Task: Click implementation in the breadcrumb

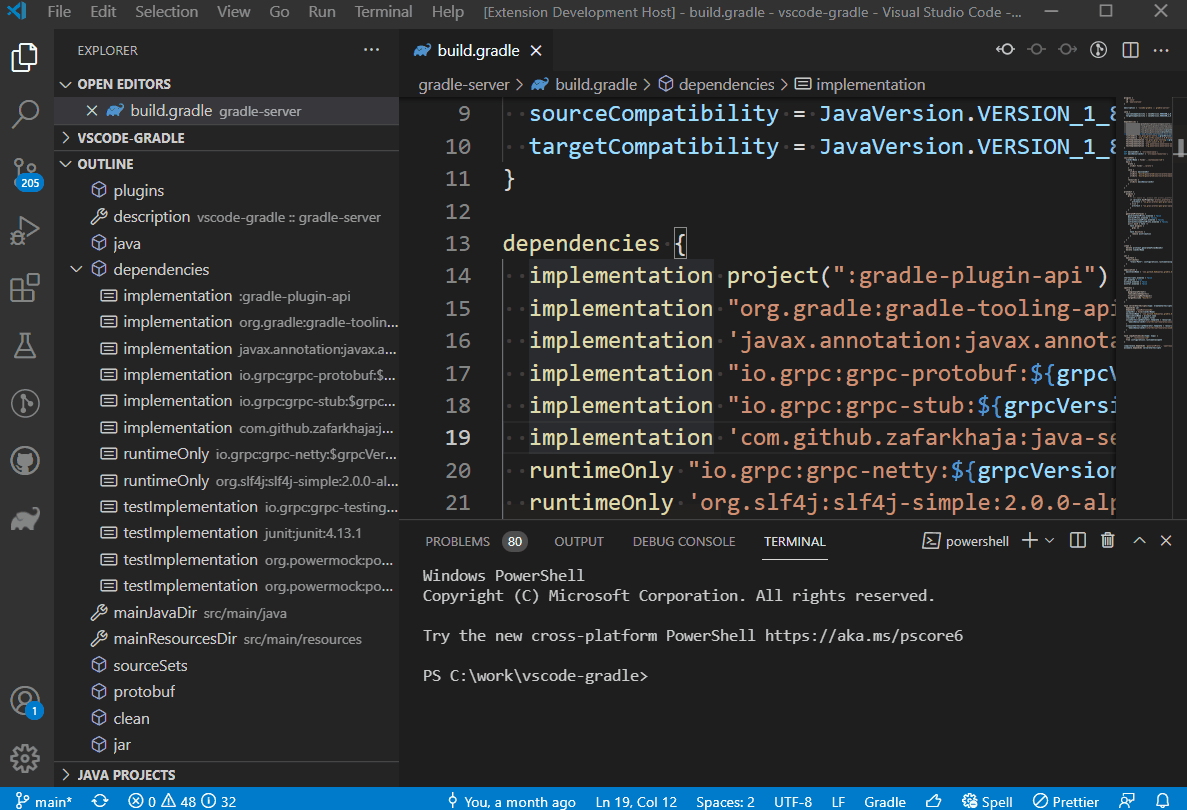Action: pos(861,85)
